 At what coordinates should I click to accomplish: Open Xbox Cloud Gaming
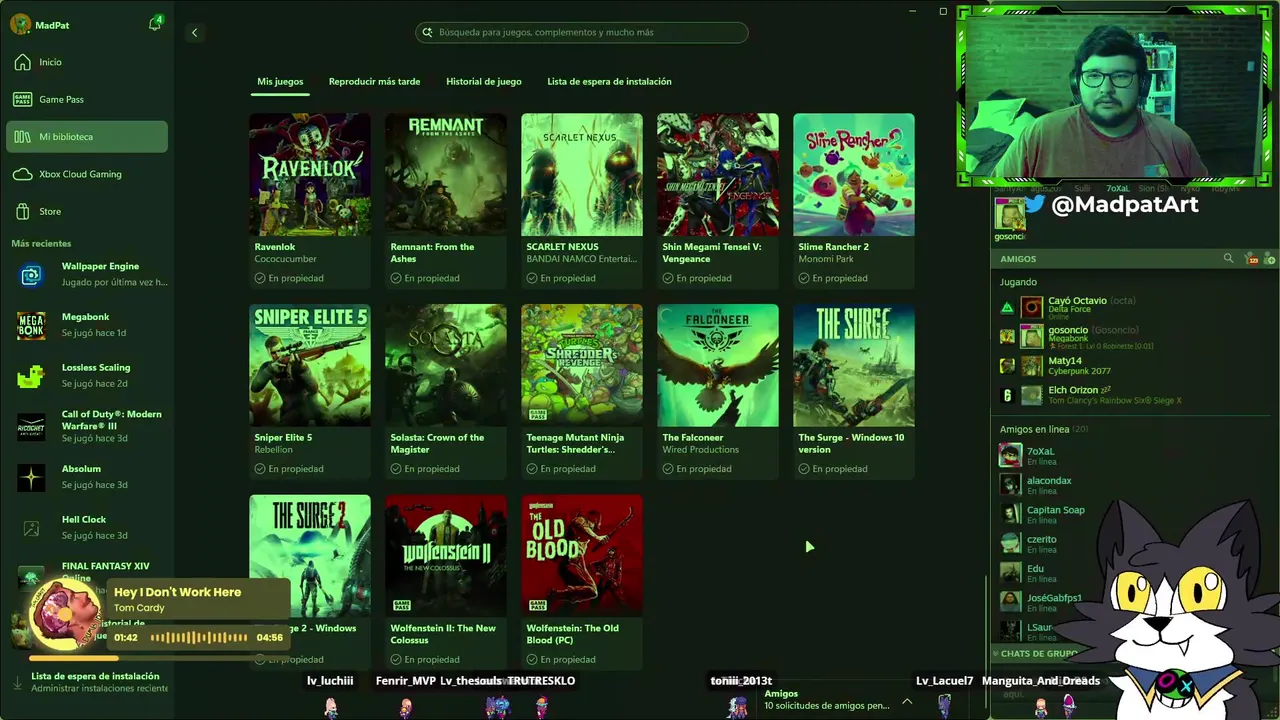tap(87, 174)
